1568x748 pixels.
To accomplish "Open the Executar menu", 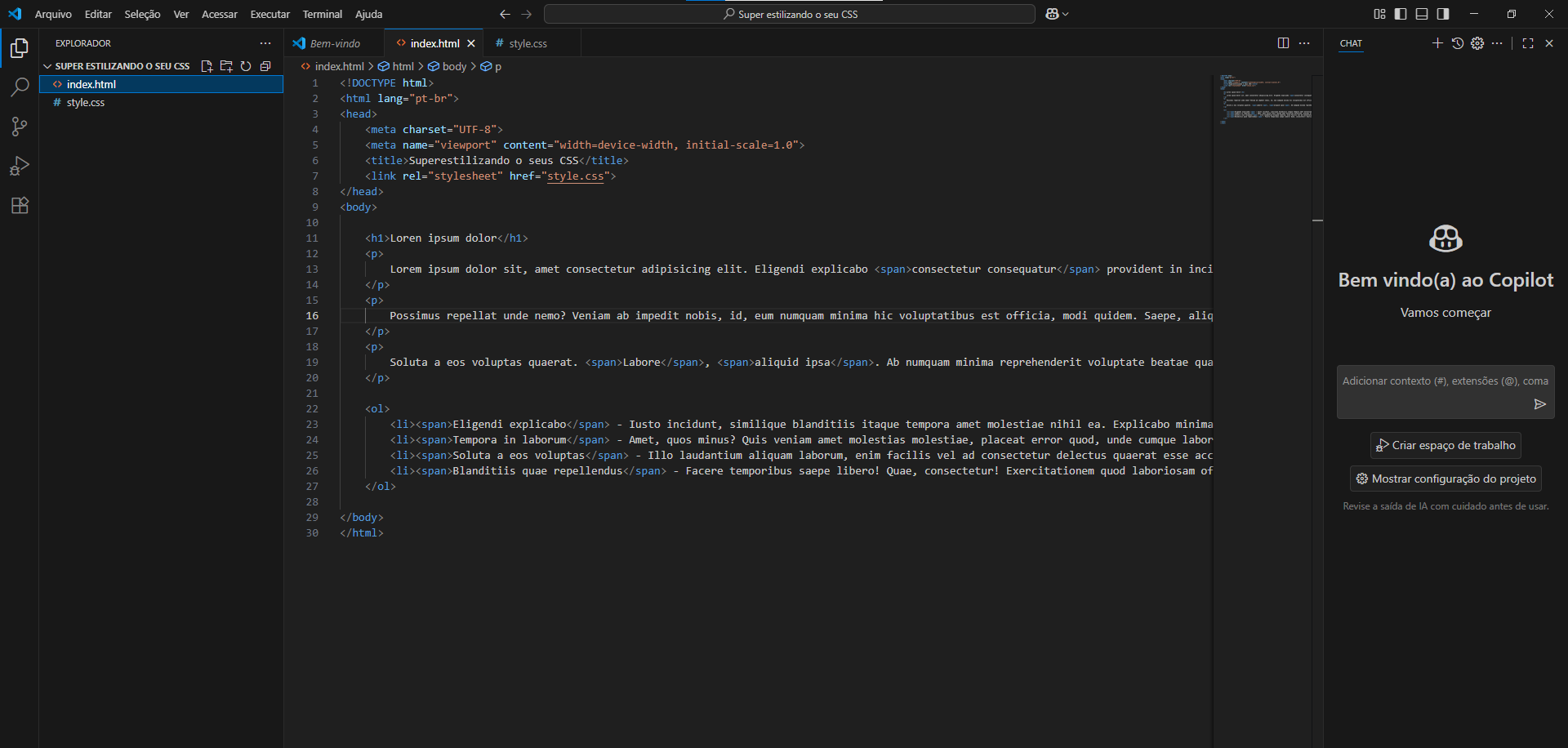I will [x=270, y=14].
